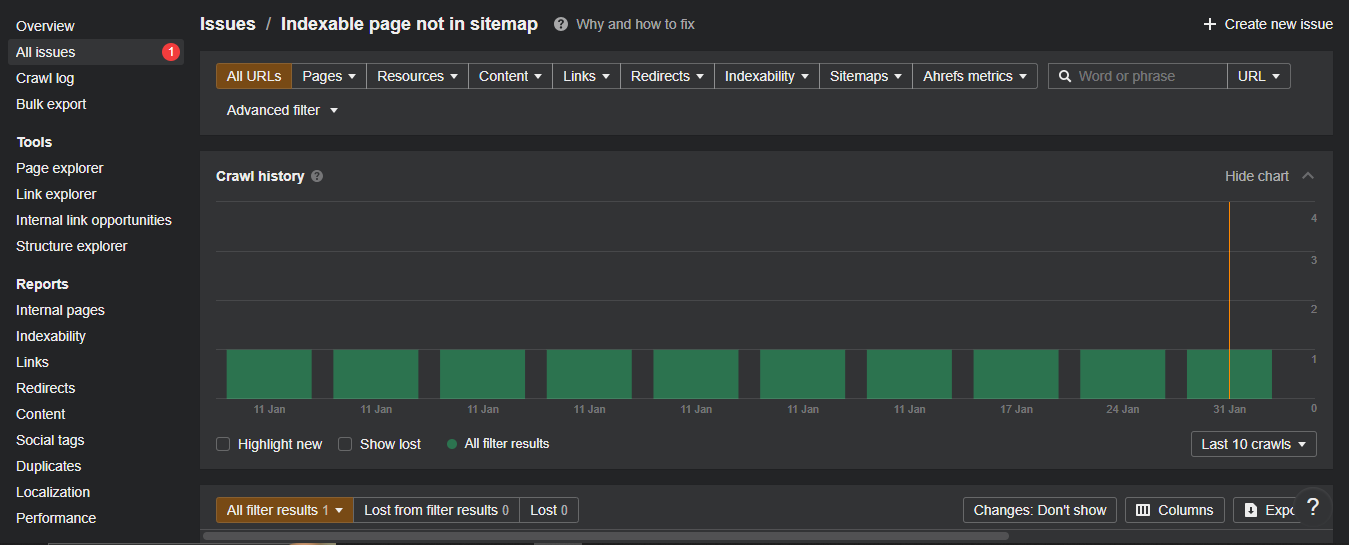
Task: Click the Word or phrase search field
Action: 1138,76
